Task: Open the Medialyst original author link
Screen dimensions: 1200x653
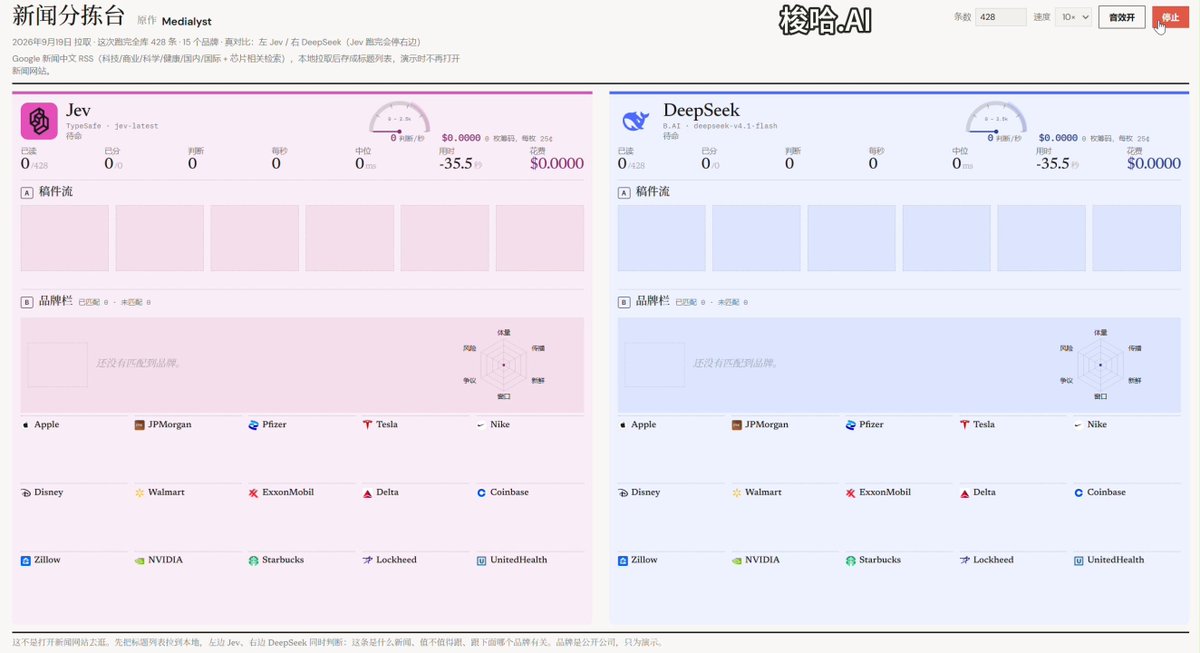Action: (187, 21)
